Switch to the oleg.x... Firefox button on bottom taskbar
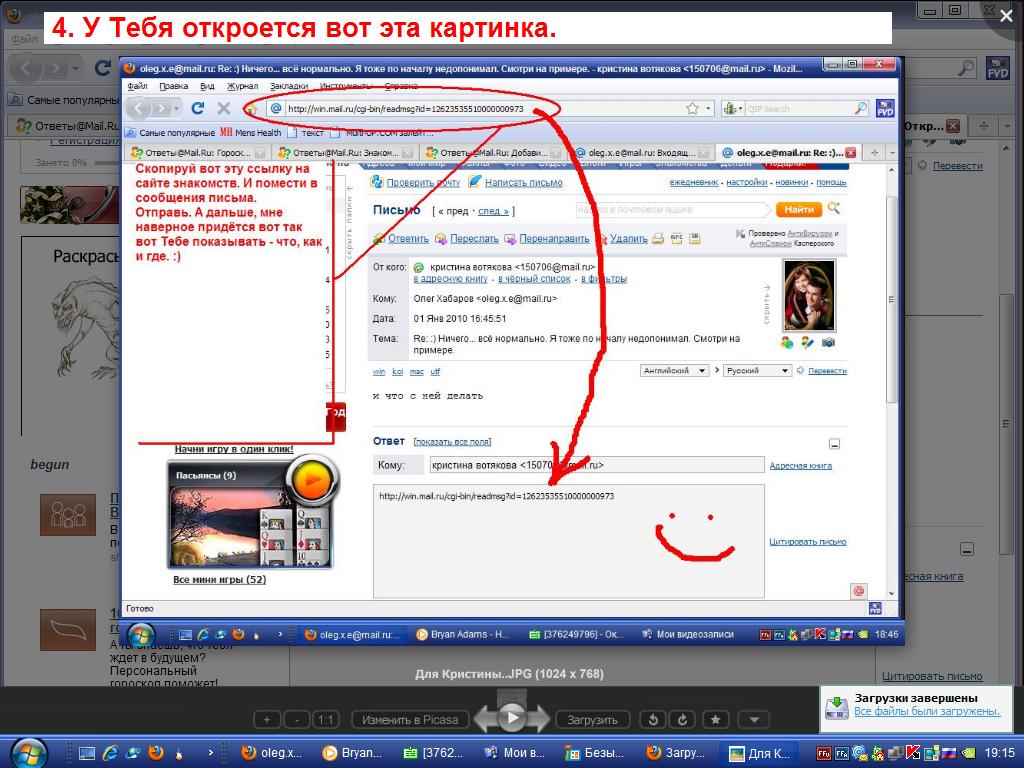This screenshot has width=1024, height=768. pyautogui.click(x=272, y=753)
